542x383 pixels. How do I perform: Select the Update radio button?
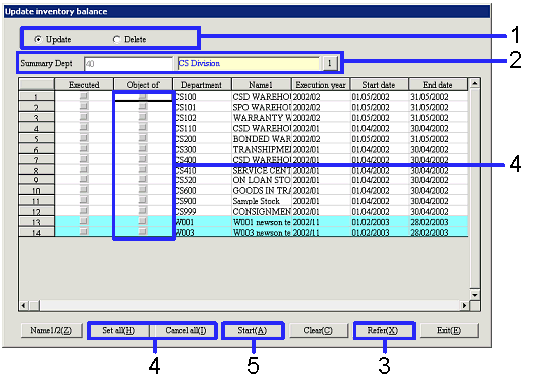[38, 39]
